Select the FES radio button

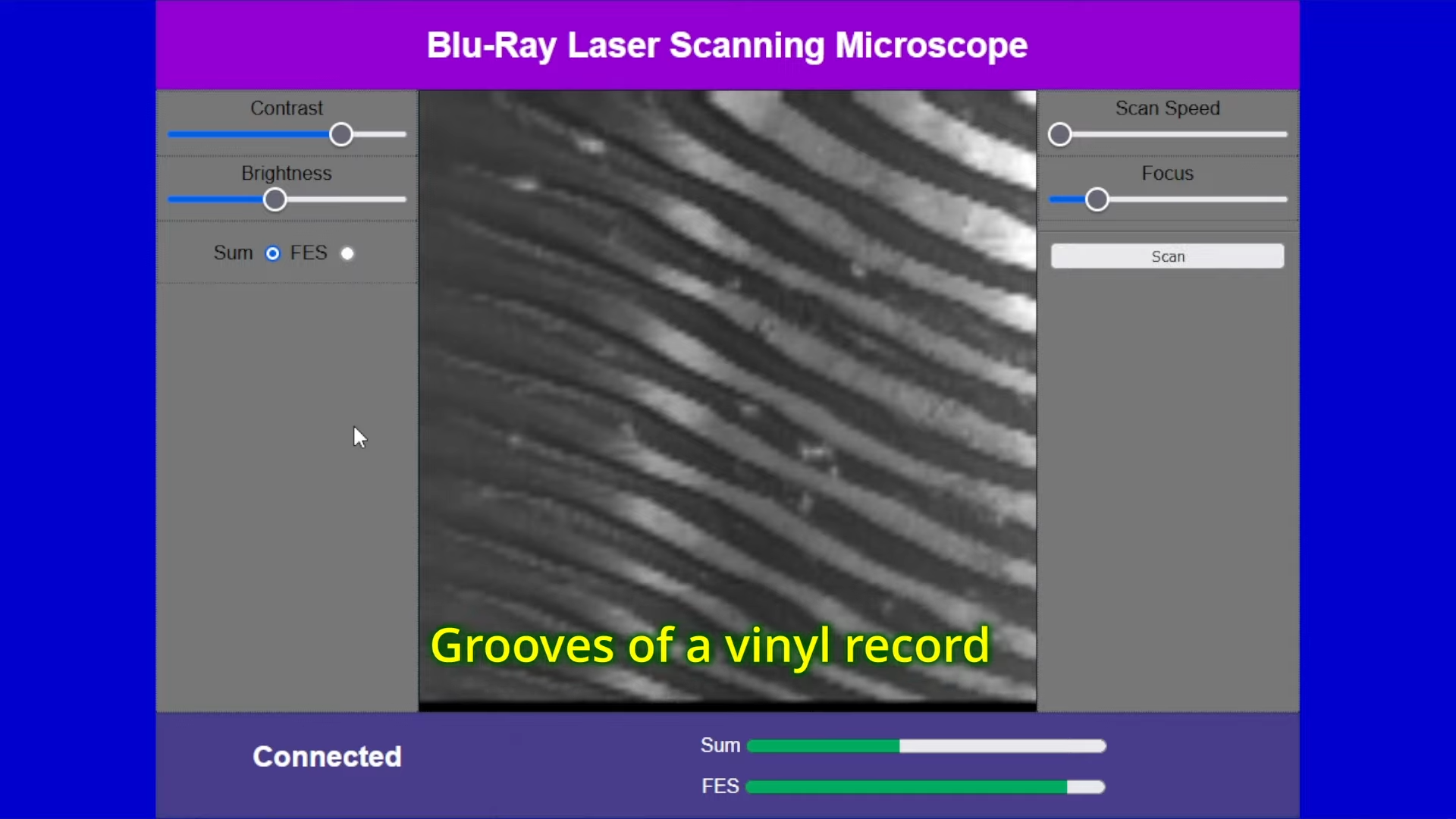pyautogui.click(x=347, y=253)
